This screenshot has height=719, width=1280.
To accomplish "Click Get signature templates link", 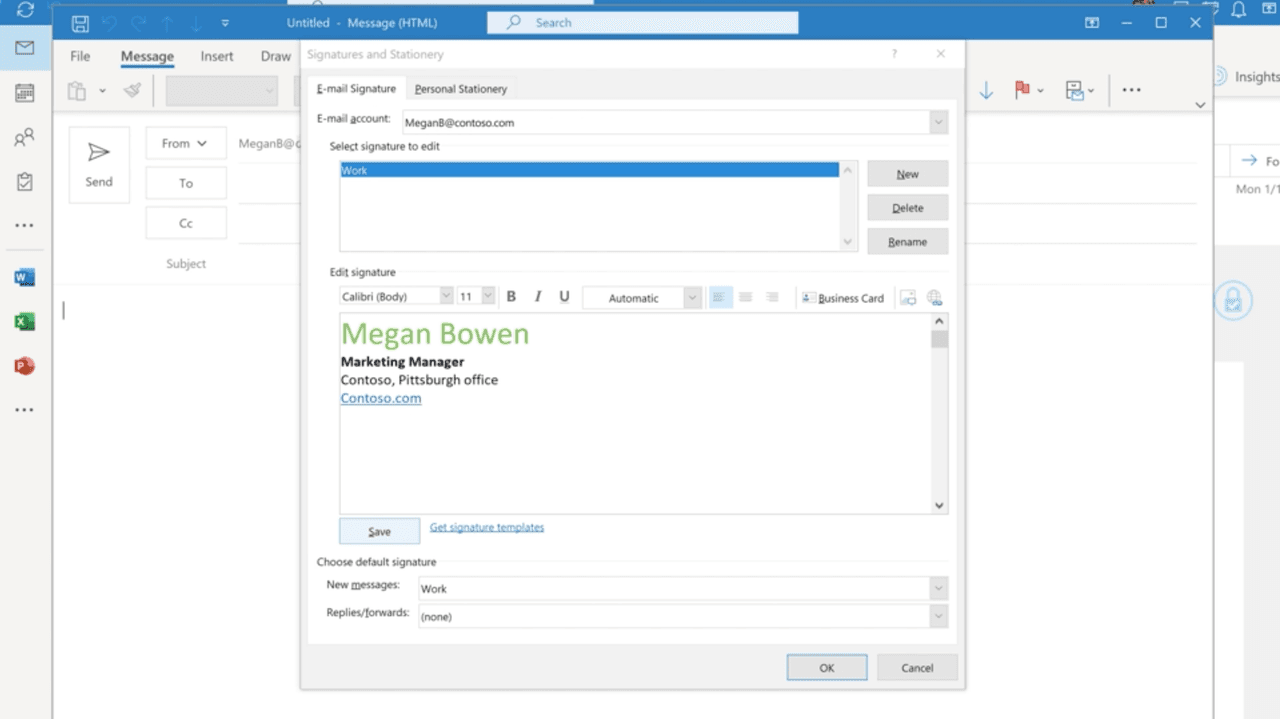I will (x=487, y=527).
